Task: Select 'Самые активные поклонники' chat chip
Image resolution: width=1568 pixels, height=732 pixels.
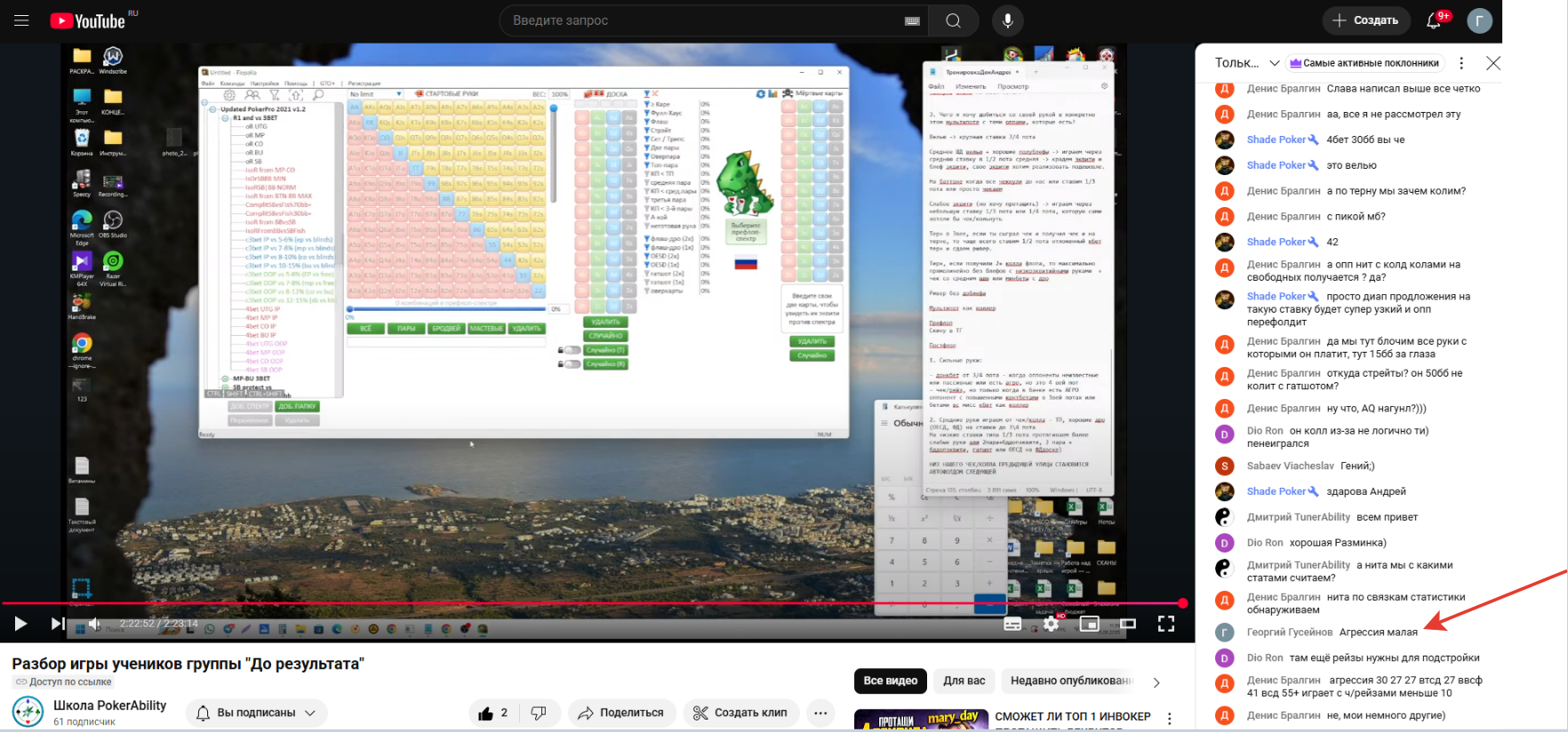Action: [x=1364, y=63]
